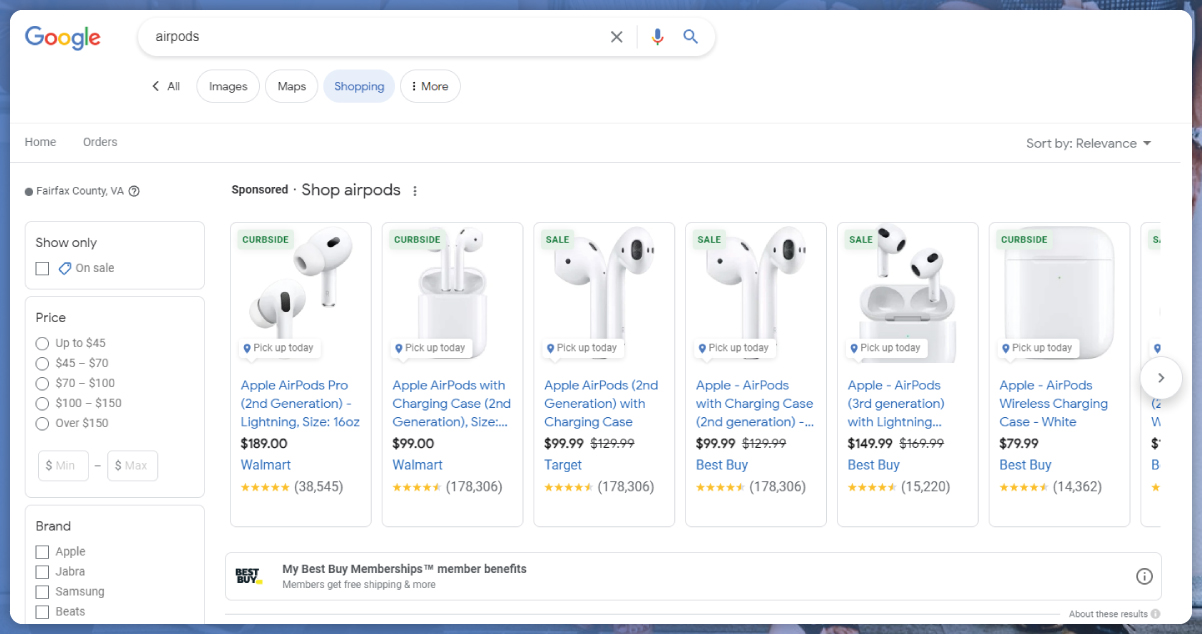Open Wireless Charging Case product image

point(1060,293)
